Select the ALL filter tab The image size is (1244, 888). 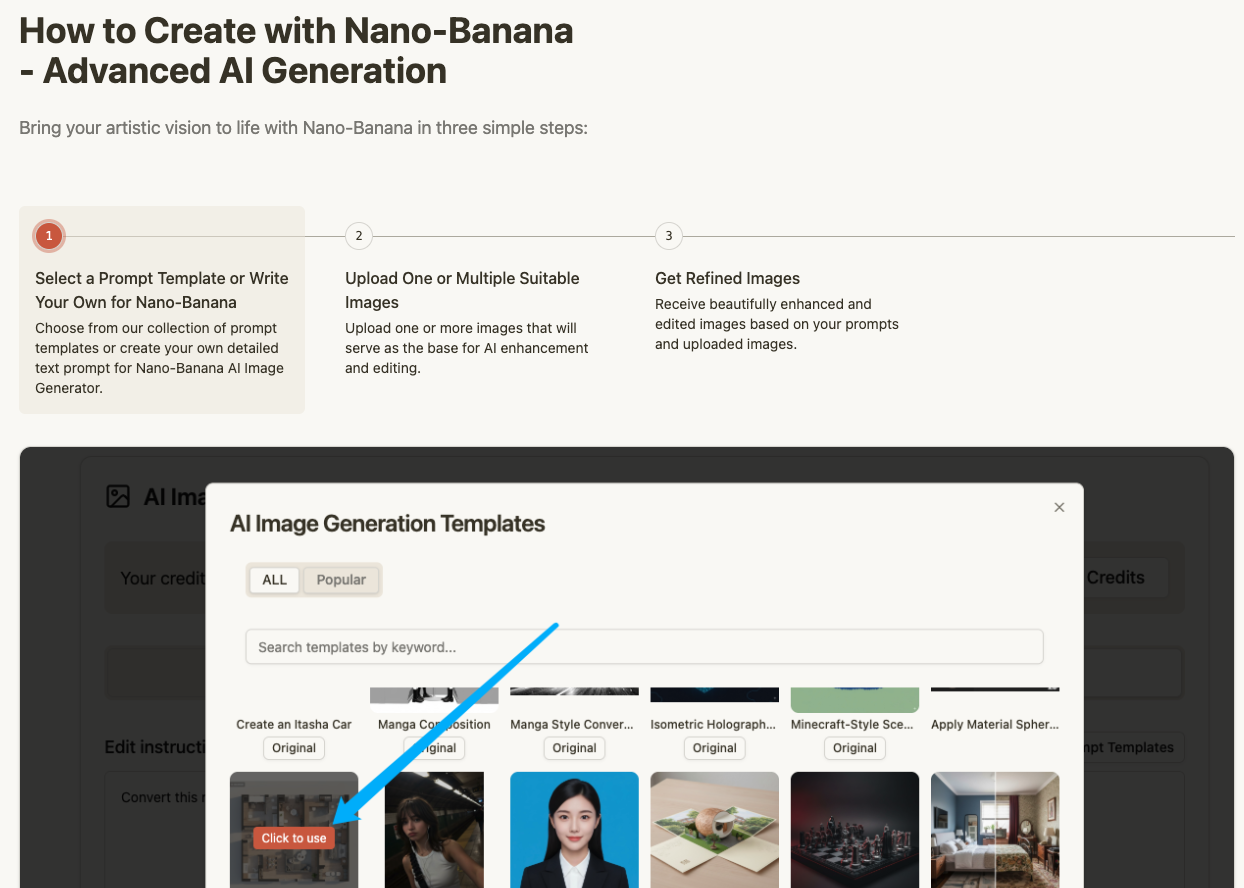pyautogui.click(x=273, y=579)
